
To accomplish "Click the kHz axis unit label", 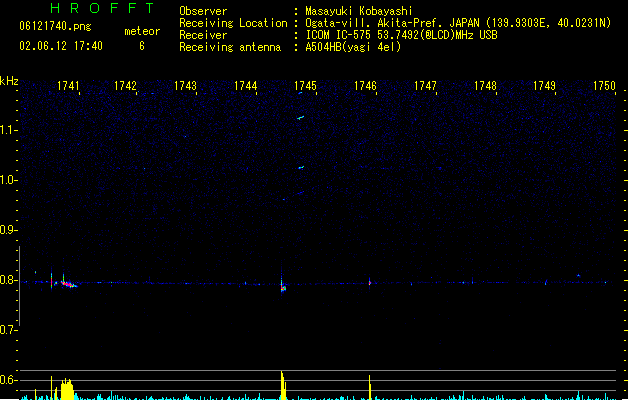I will pyautogui.click(x=9, y=81).
